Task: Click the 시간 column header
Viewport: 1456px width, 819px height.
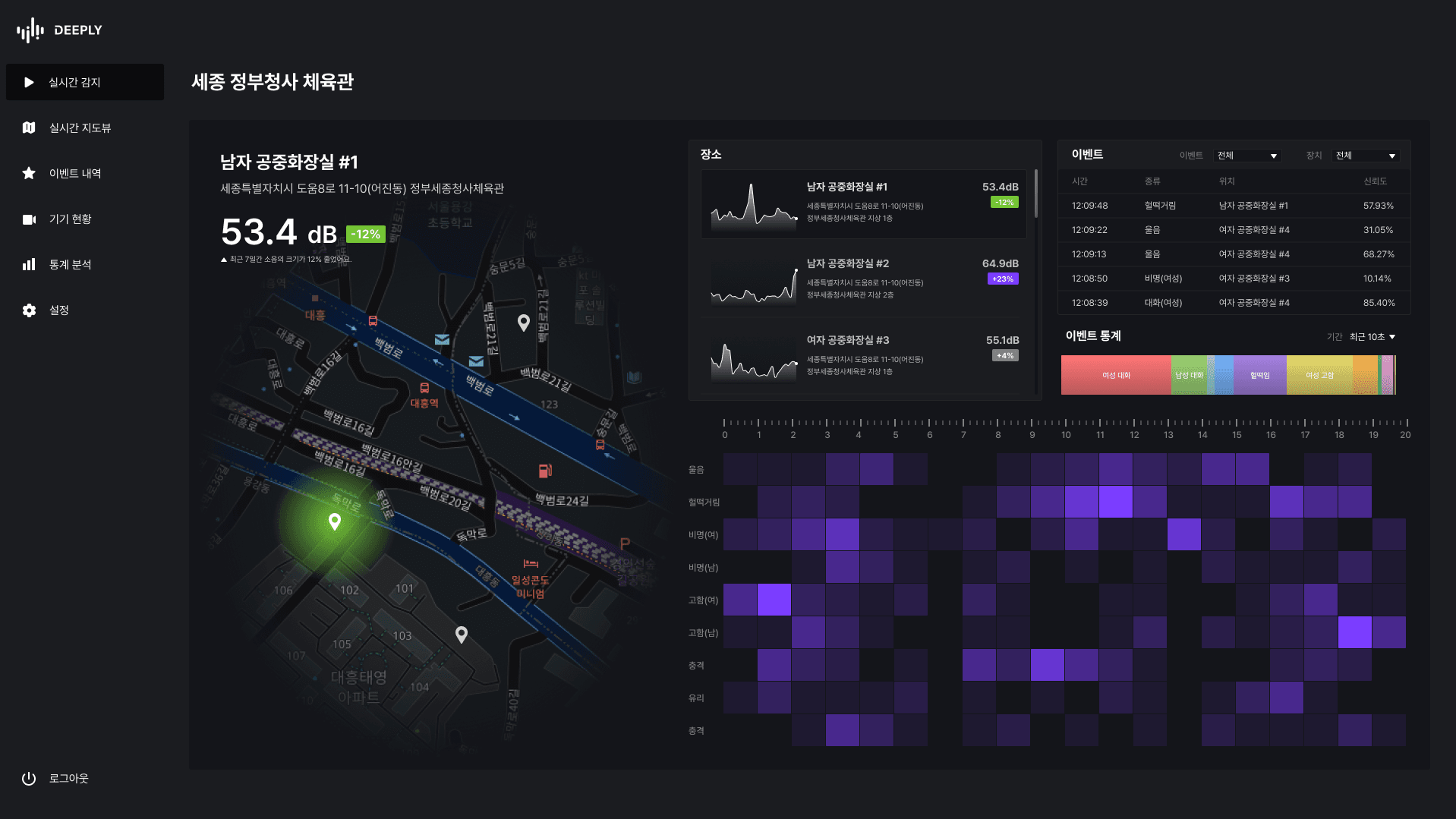Action: pos(1079,181)
